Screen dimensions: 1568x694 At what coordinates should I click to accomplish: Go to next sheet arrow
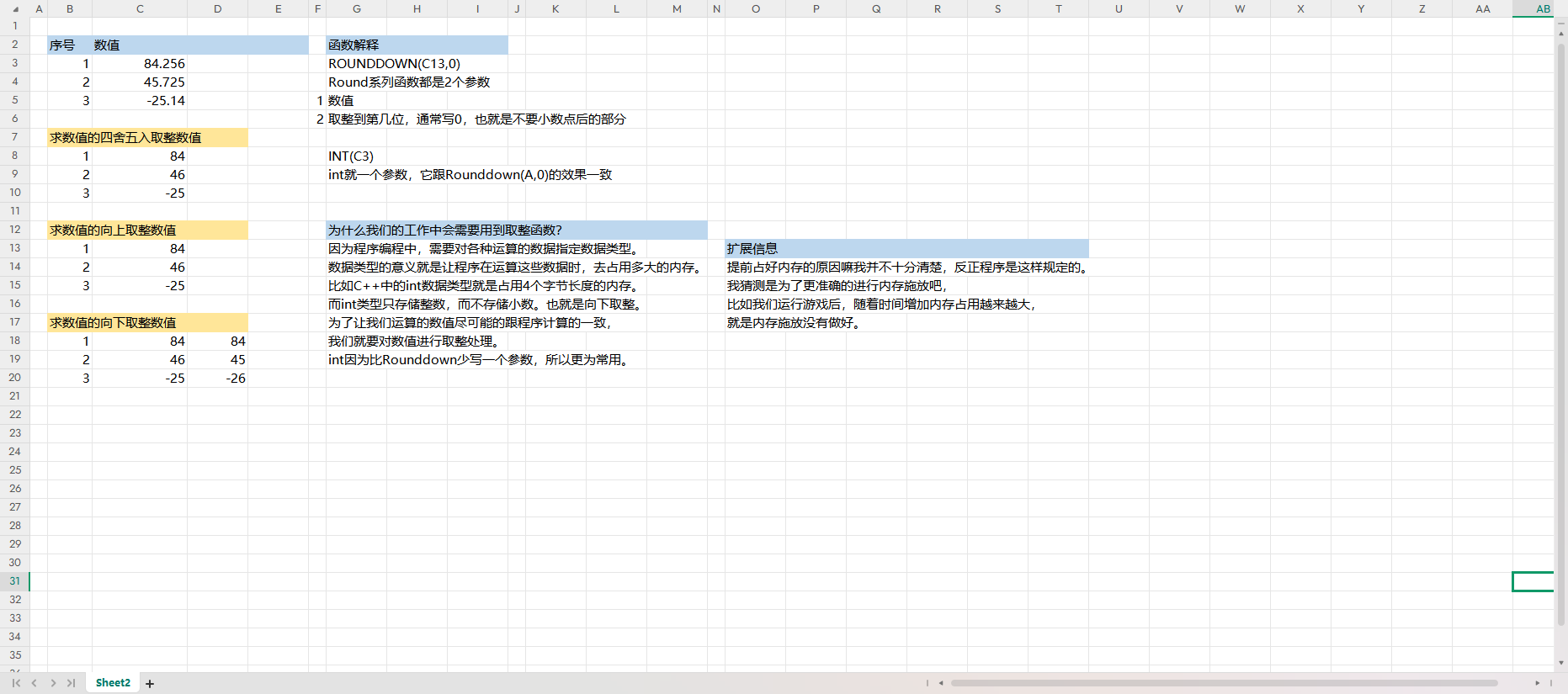point(53,683)
